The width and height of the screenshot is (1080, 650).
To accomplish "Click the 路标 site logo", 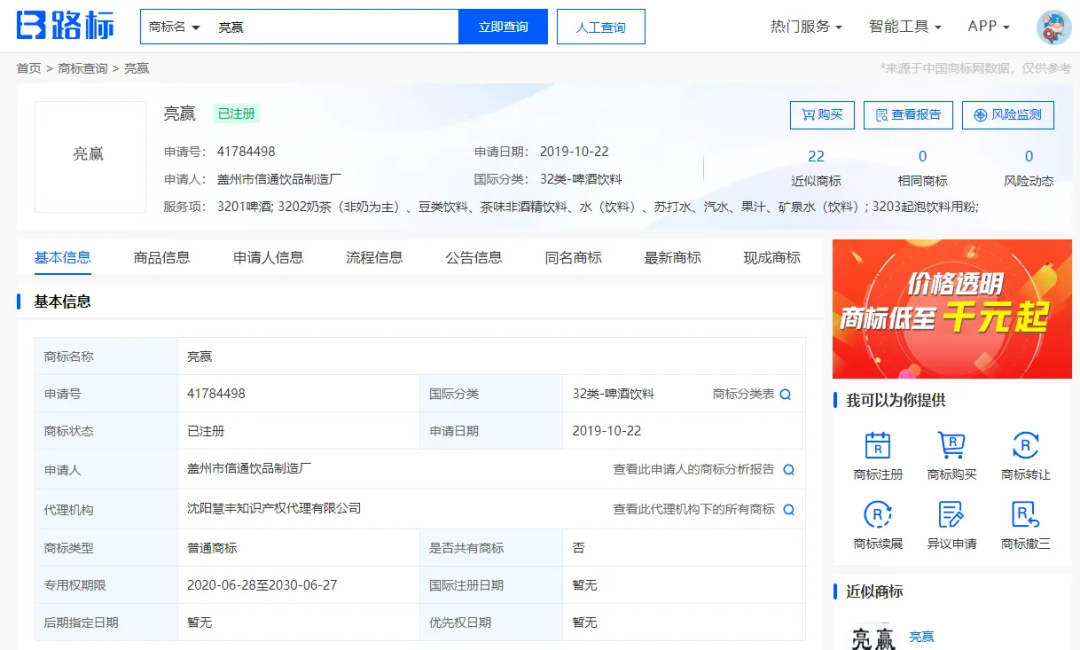I will [x=65, y=26].
